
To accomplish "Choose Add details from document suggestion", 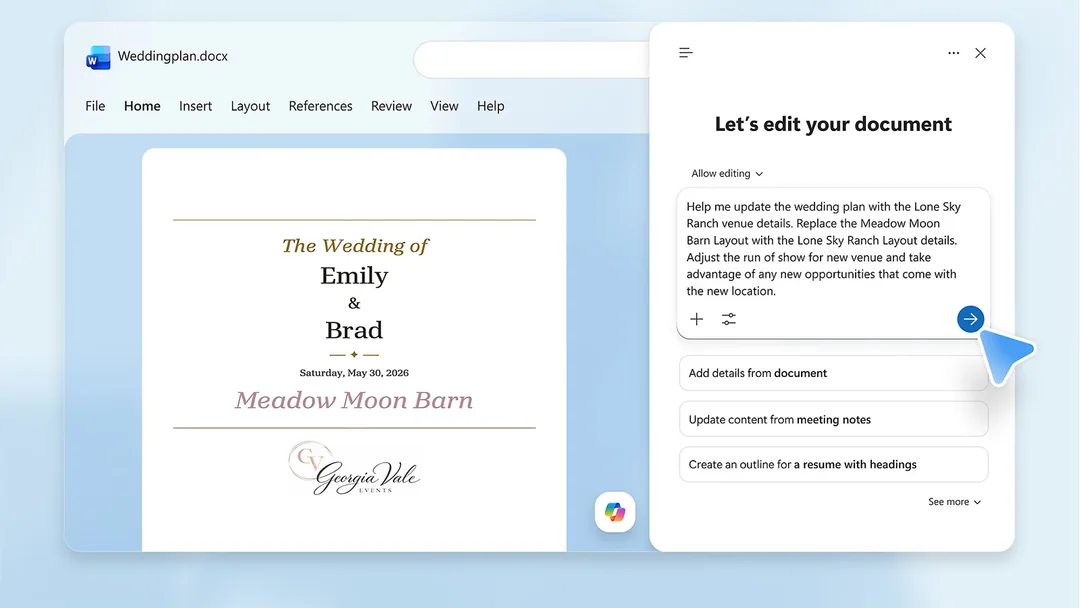I will pos(833,373).
